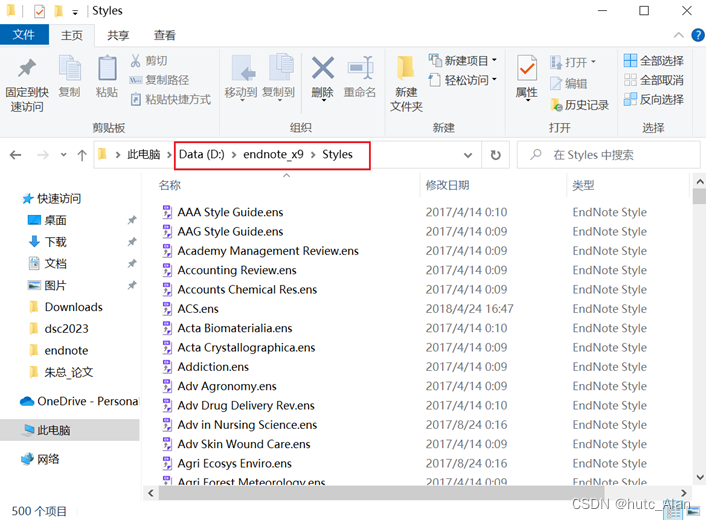Go forward with the right arrow button
The width and height of the screenshot is (706, 520).
click(x=43, y=155)
